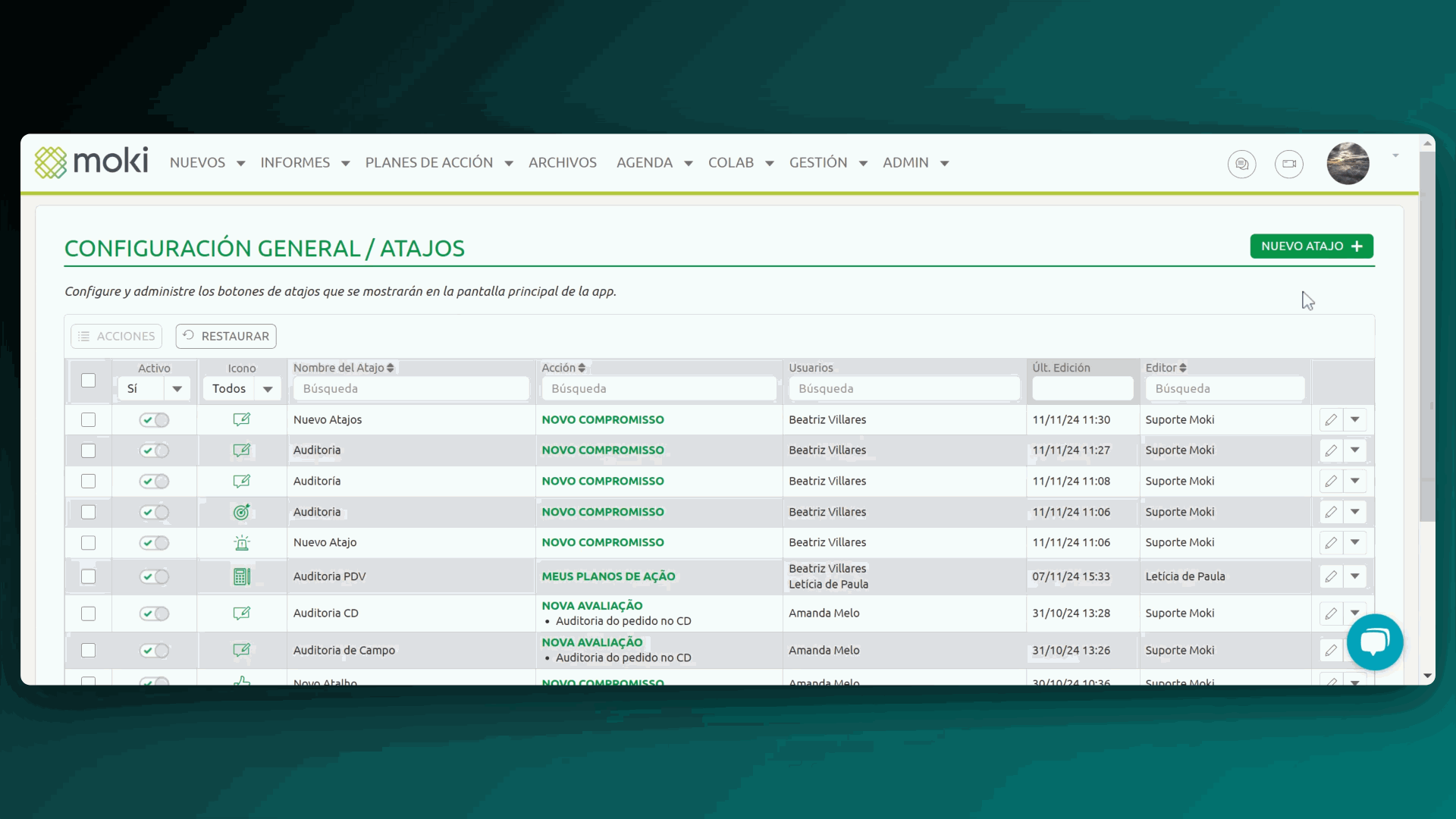Click pencil icon for Auditoria de Campo row
The image size is (1456, 819).
pos(1331,651)
